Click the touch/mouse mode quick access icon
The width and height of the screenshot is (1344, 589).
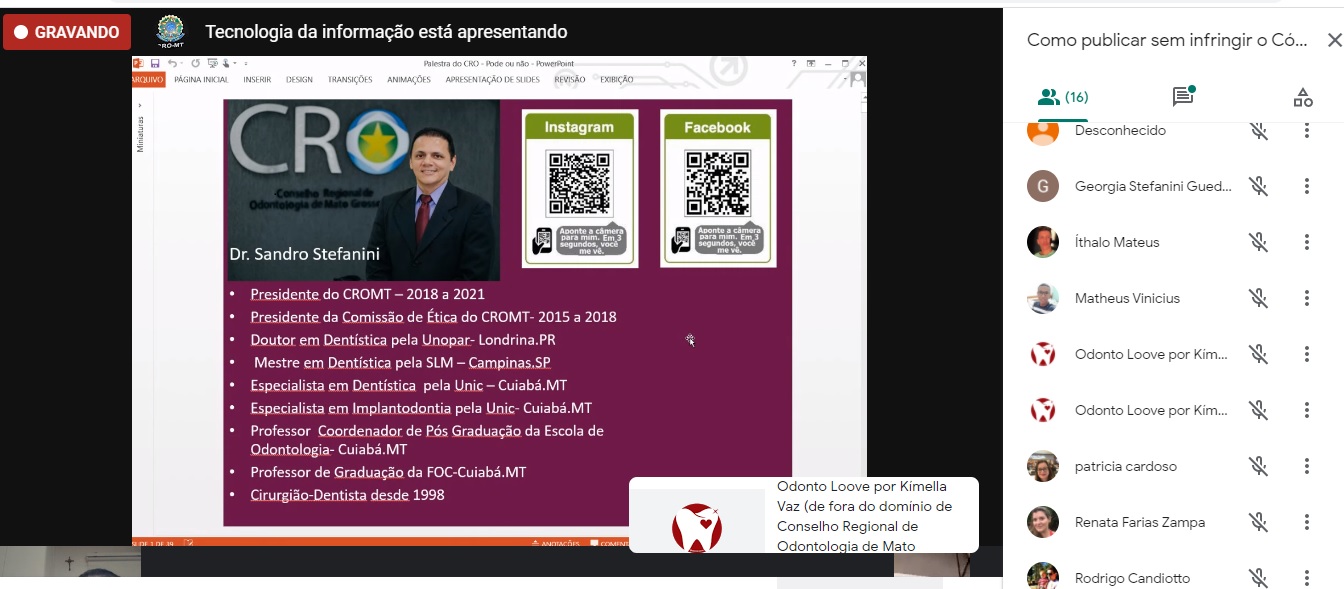[x=226, y=63]
